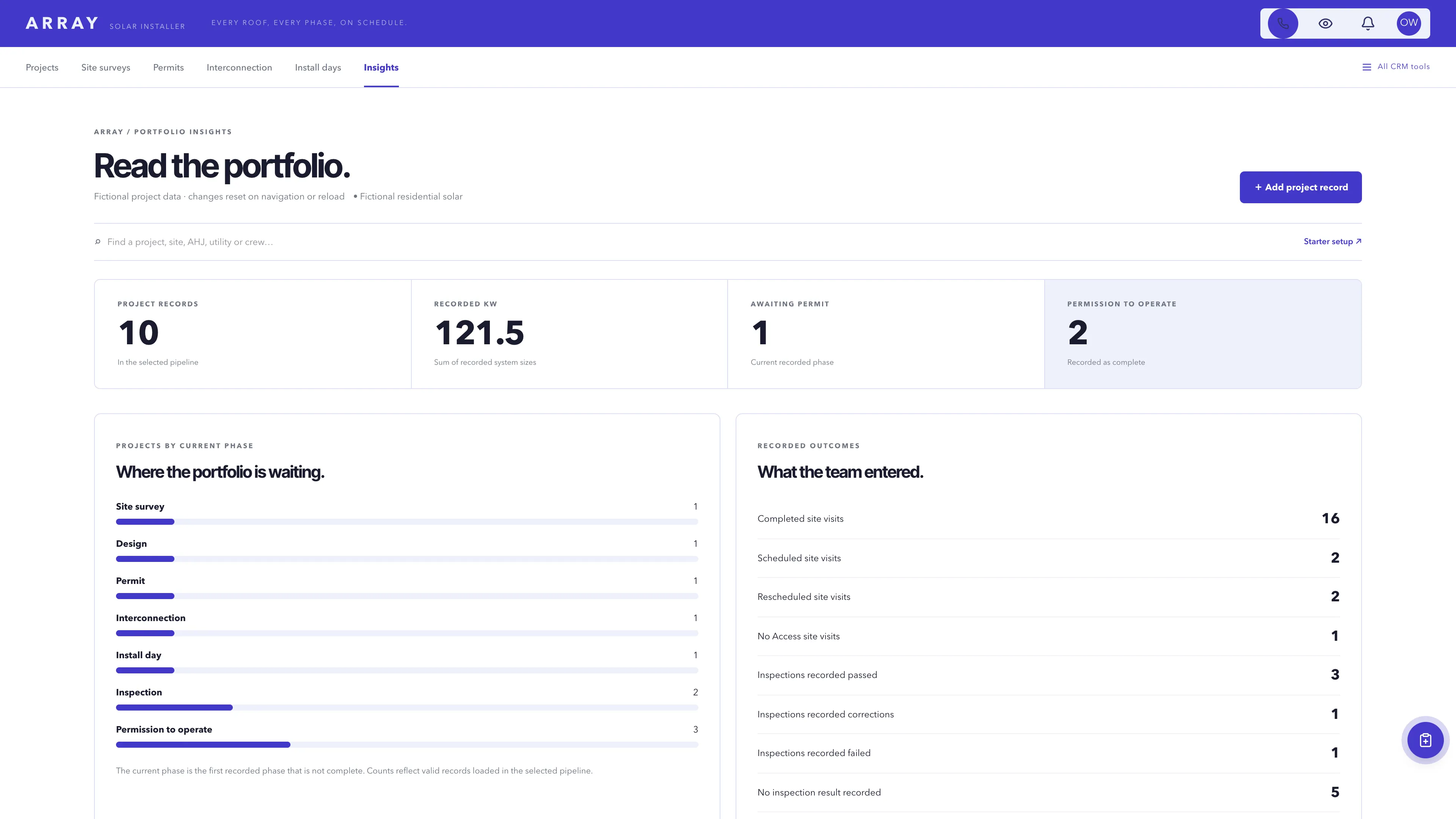
Task: Click the Project Records card
Action: pyautogui.click(x=253, y=334)
